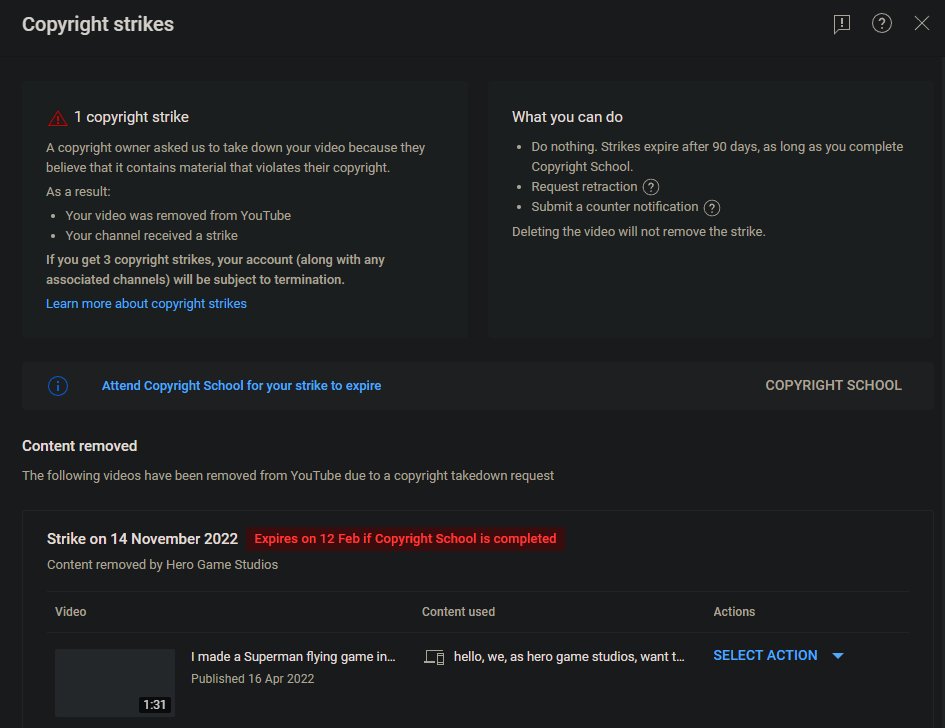This screenshot has height=728, width=945.
Task: Click Submit a counter notification text
Action: click(x=615, y=207)
